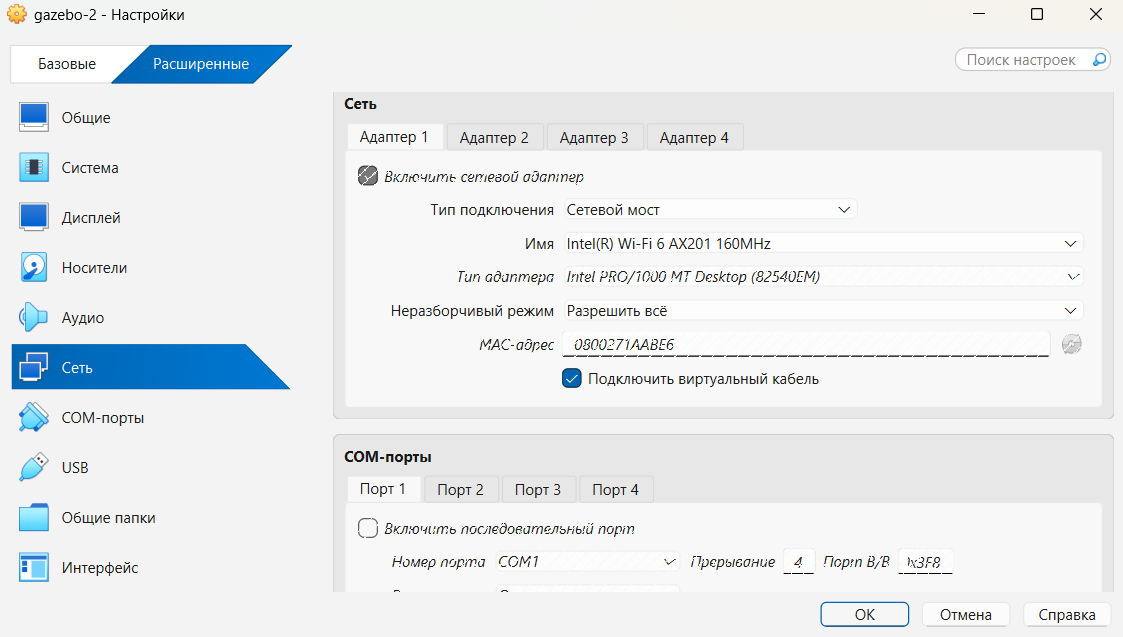This screenshot has width=1123, height=637.
Task: Enable Включить последовательный порт checkbox
Action: pyautogui.click(x=367, y=528)
